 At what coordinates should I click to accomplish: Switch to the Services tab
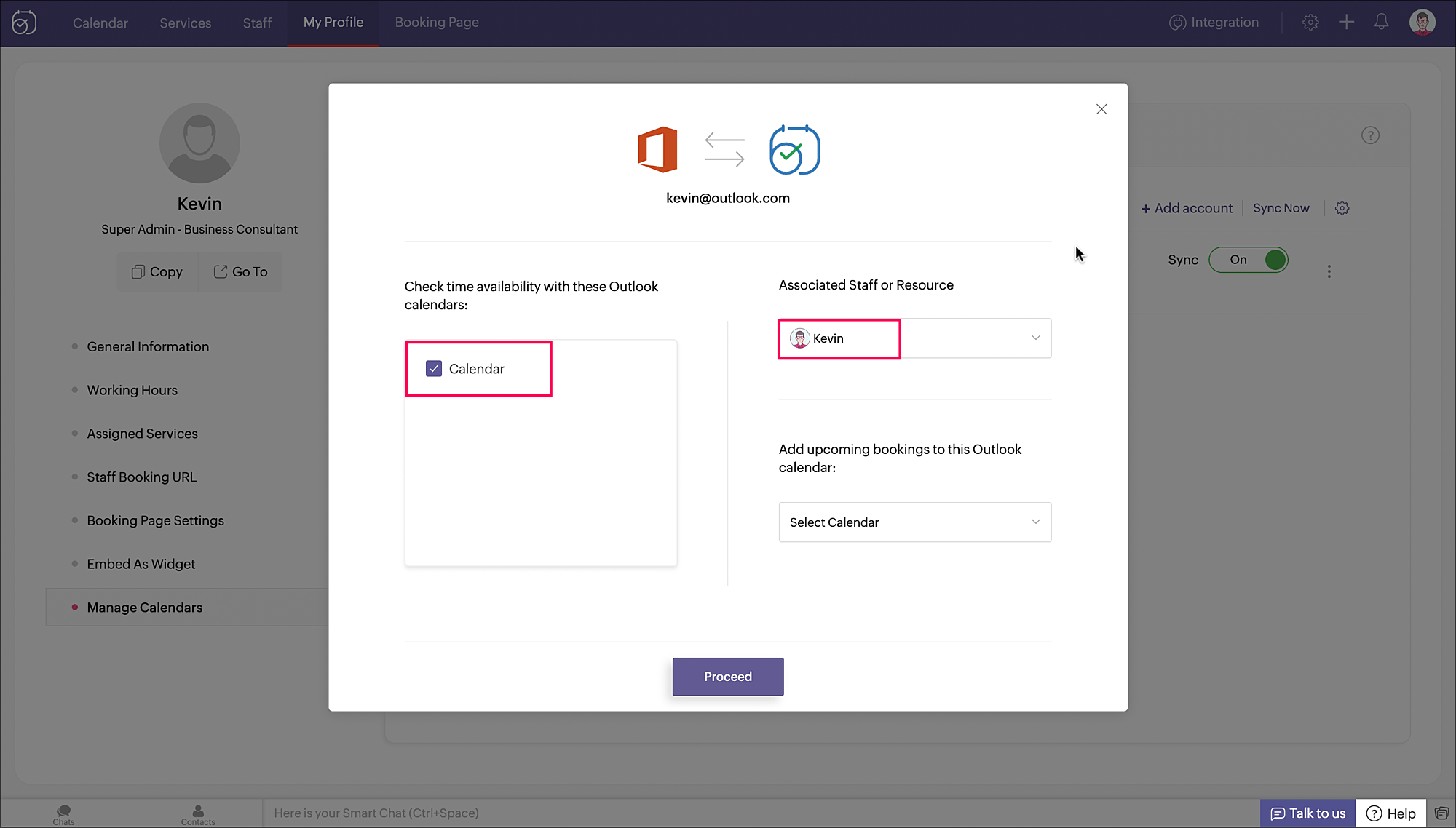(185, 23)
